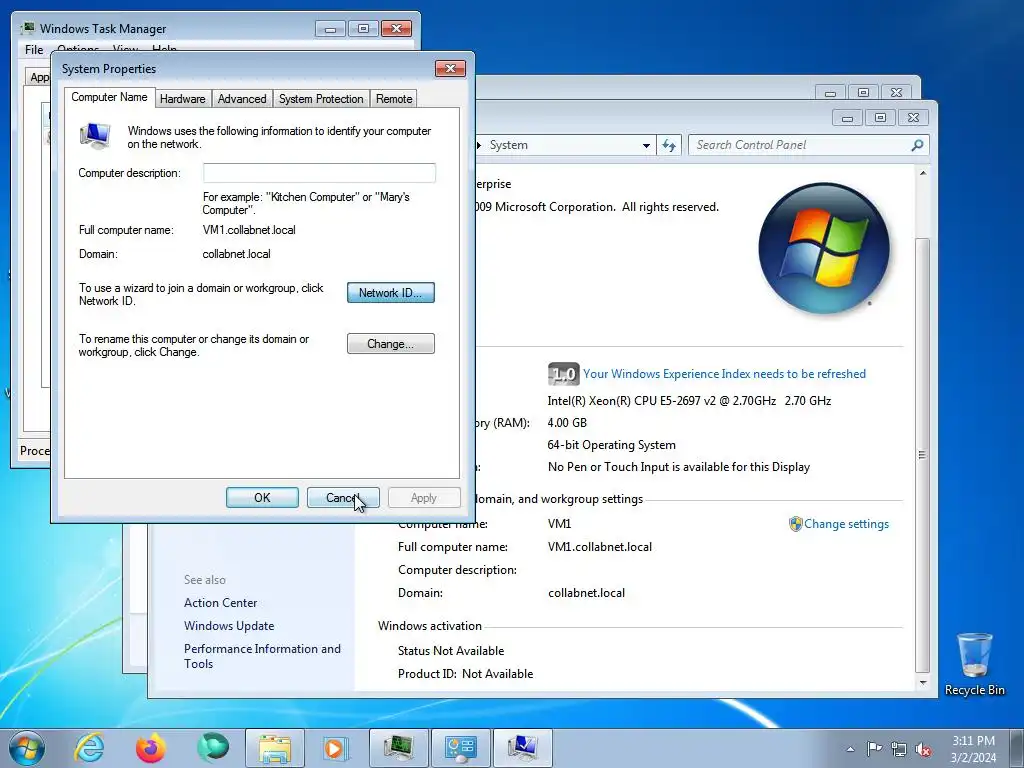1024x768 pixels.
Task: Click the taskbar clock showing 3:11 PM
Action: coord(973,749)
